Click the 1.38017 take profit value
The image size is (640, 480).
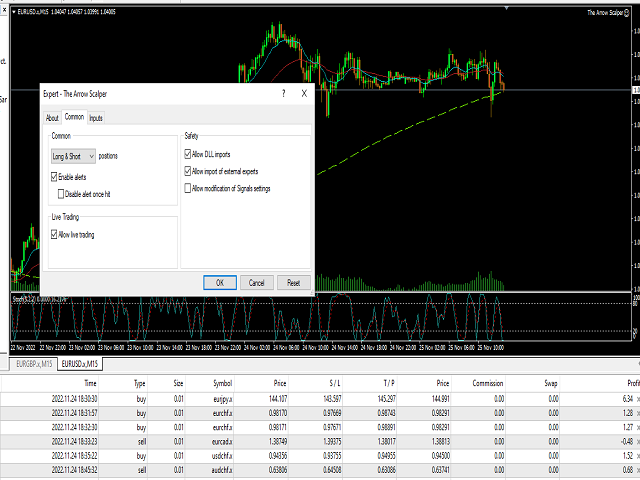385,442
